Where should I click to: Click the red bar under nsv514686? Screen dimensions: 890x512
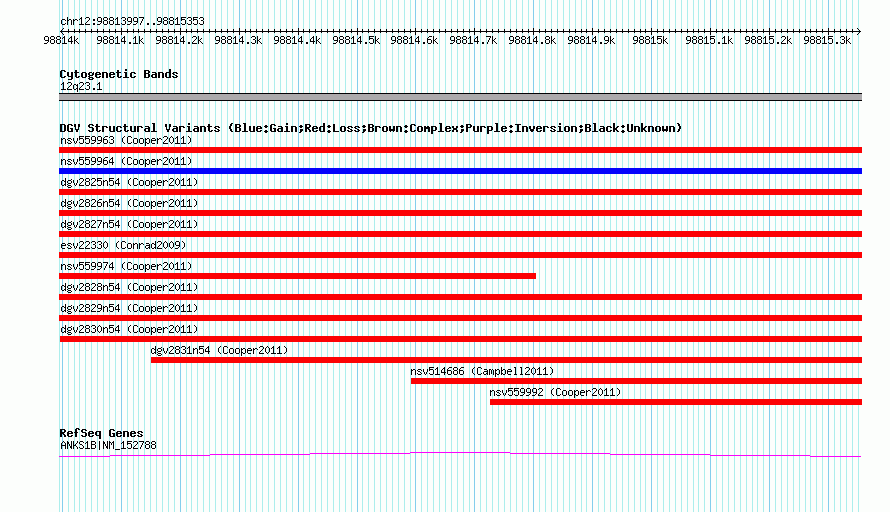[636, 381]
